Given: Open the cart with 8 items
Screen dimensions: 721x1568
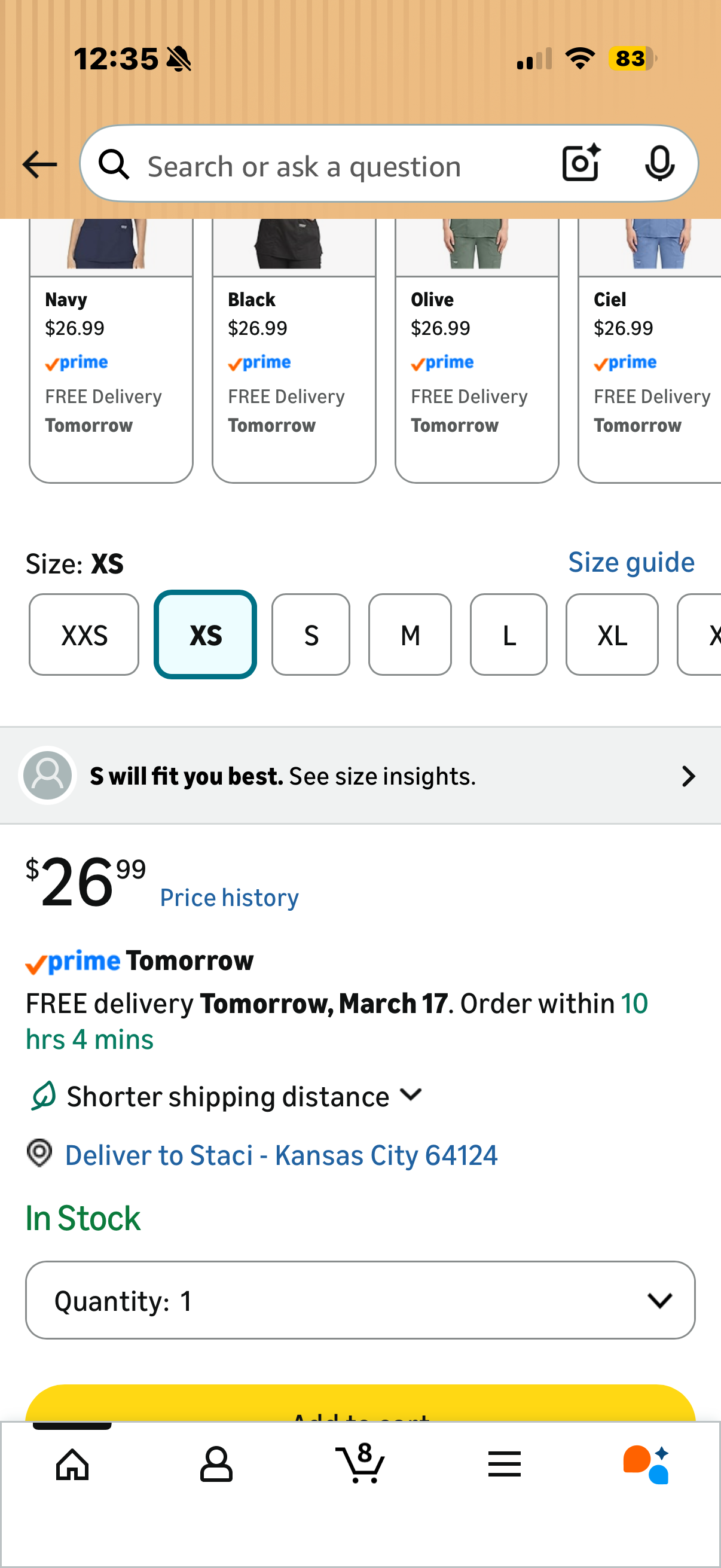Looking at the screenshot, I should (360, 1463).
